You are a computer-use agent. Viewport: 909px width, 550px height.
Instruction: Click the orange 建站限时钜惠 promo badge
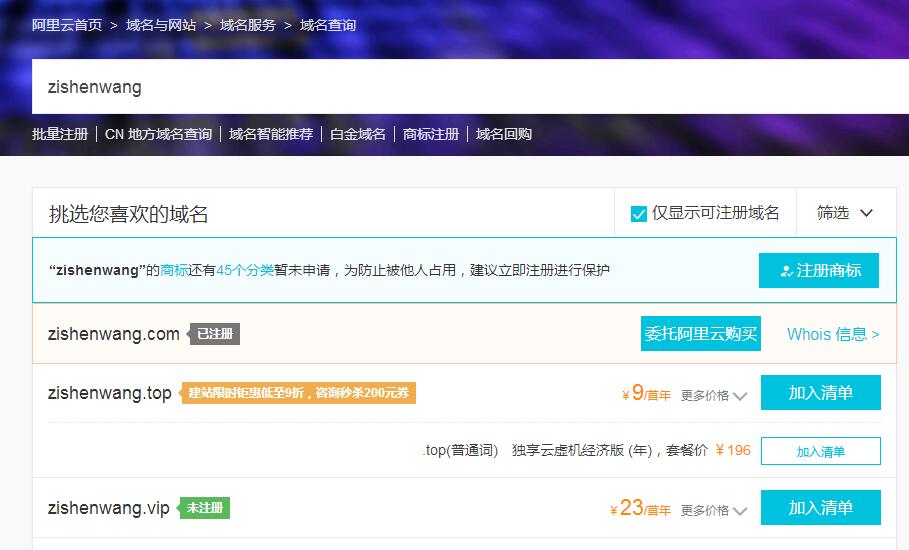pyautogui.click(x=299, y=393)
